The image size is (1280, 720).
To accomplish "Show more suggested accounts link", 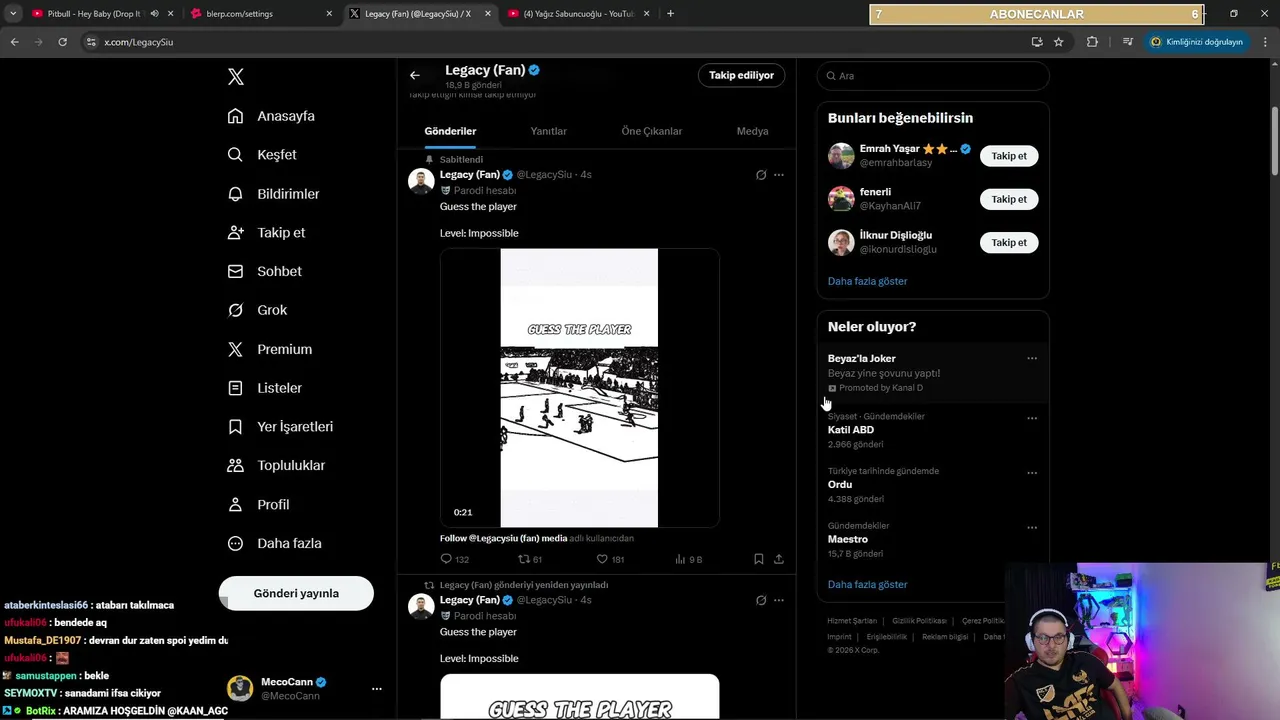I will click(x=867, y=281).
